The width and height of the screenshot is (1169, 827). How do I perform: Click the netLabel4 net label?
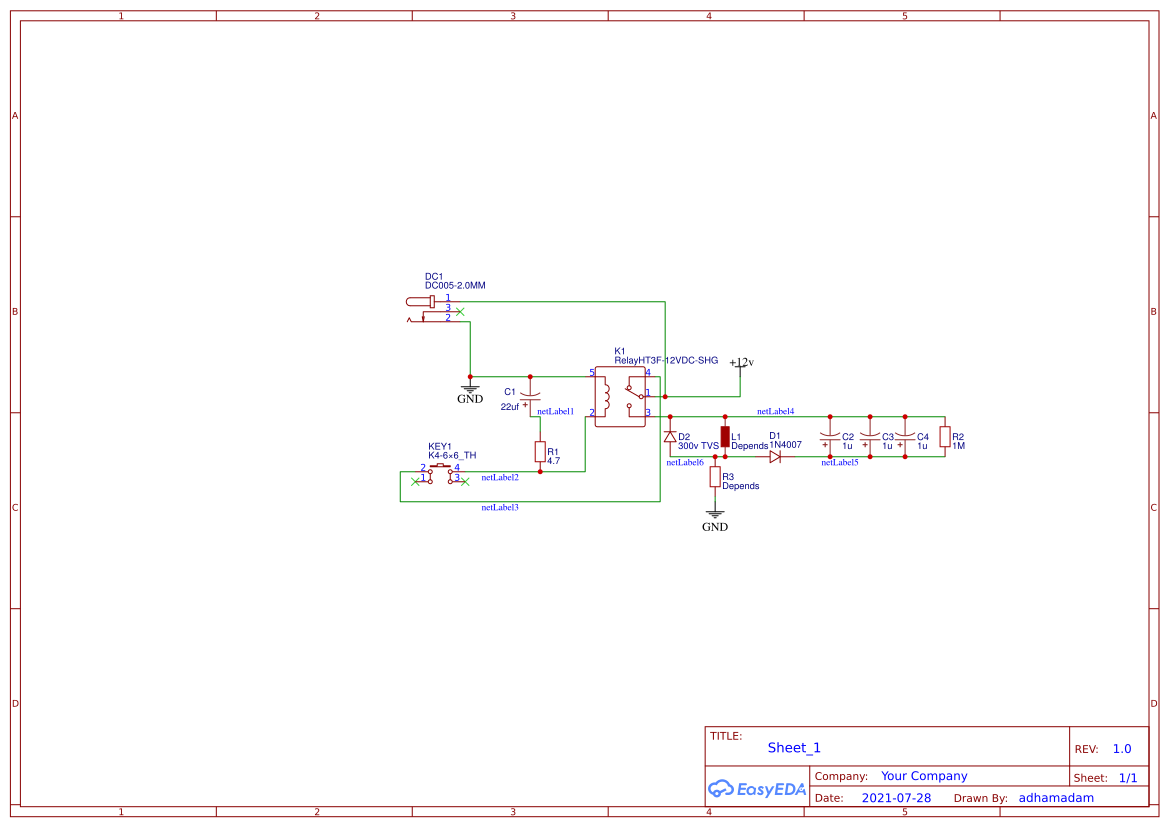click(x=775, y=411)
